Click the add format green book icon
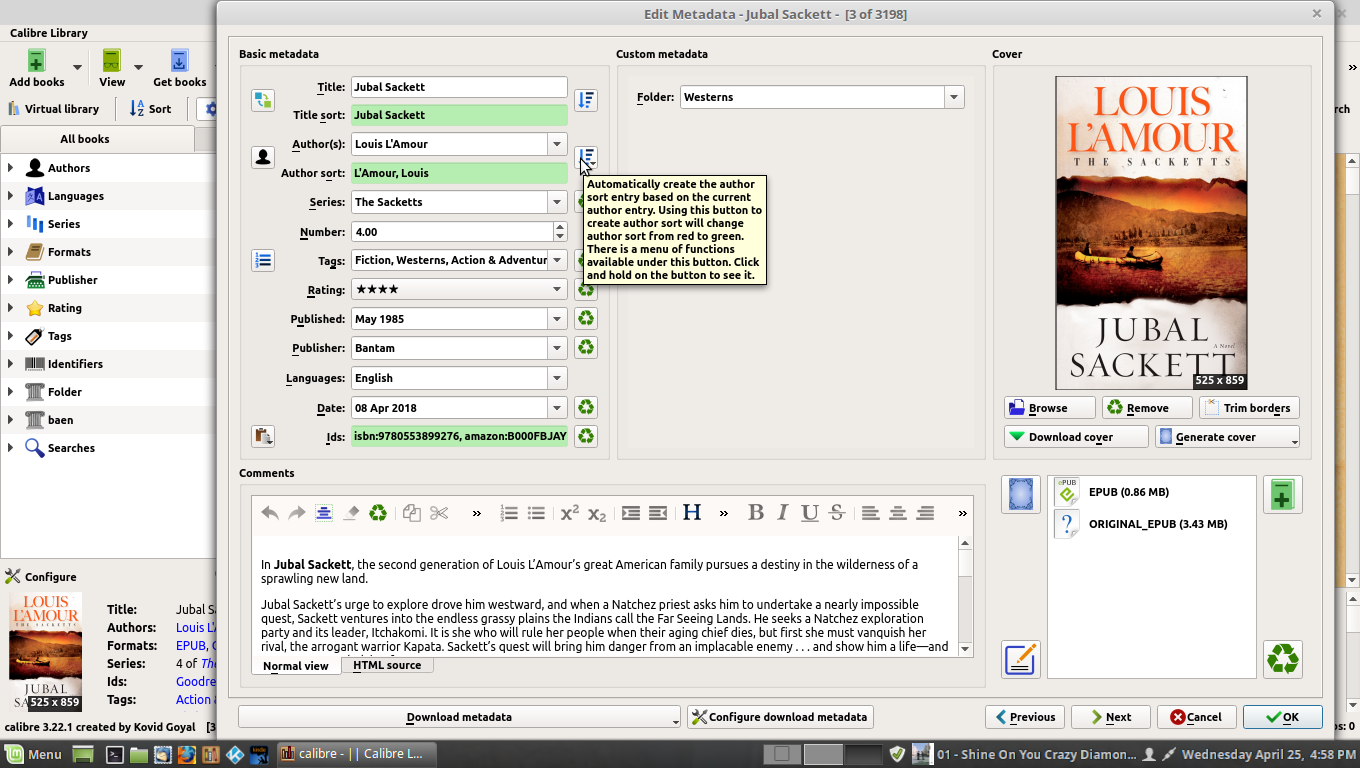The width and height of the screenshot is (1360, 768). click(x=1282, y=494)
